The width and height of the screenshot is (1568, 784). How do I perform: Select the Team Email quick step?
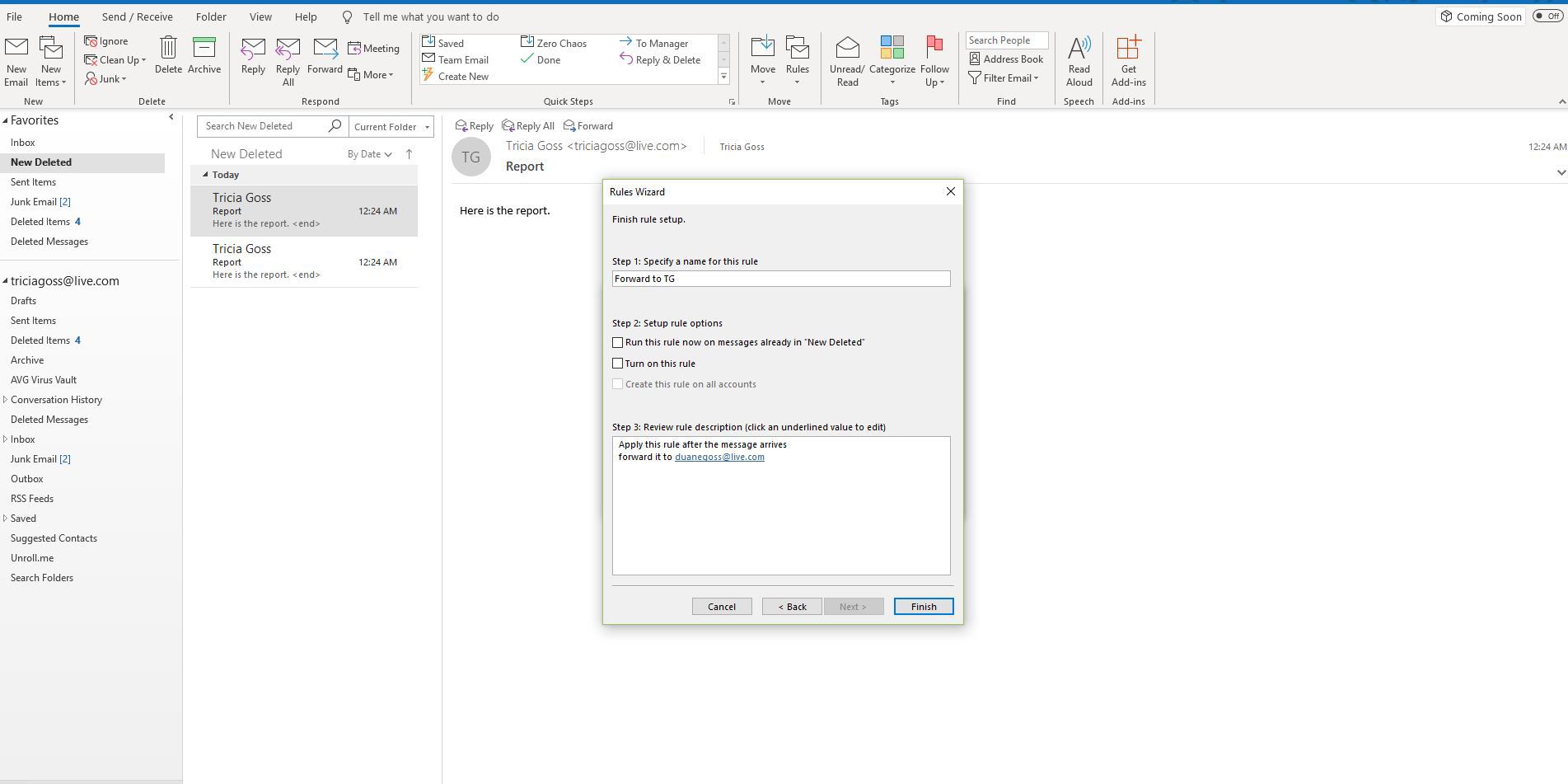(456, 59)
